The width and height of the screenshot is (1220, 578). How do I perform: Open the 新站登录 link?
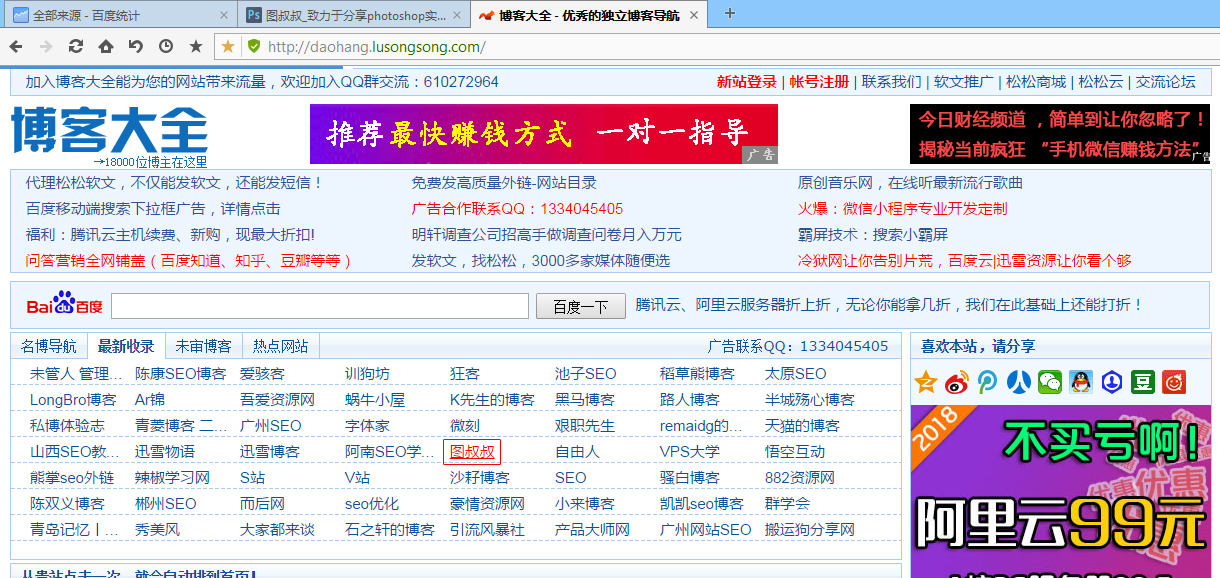click(747, 82)
